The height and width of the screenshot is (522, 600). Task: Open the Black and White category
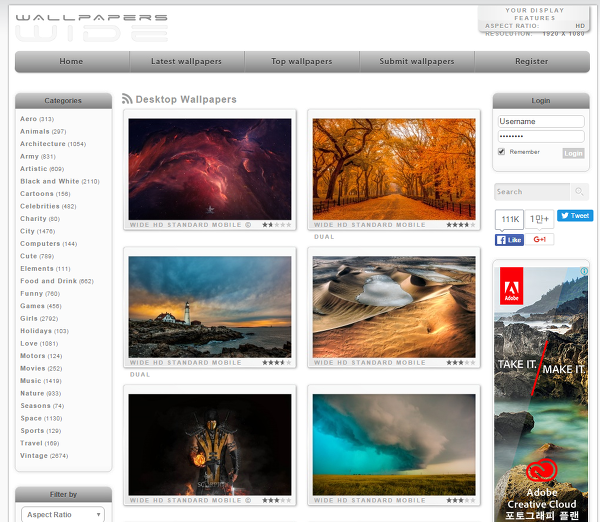pos(60,181)
